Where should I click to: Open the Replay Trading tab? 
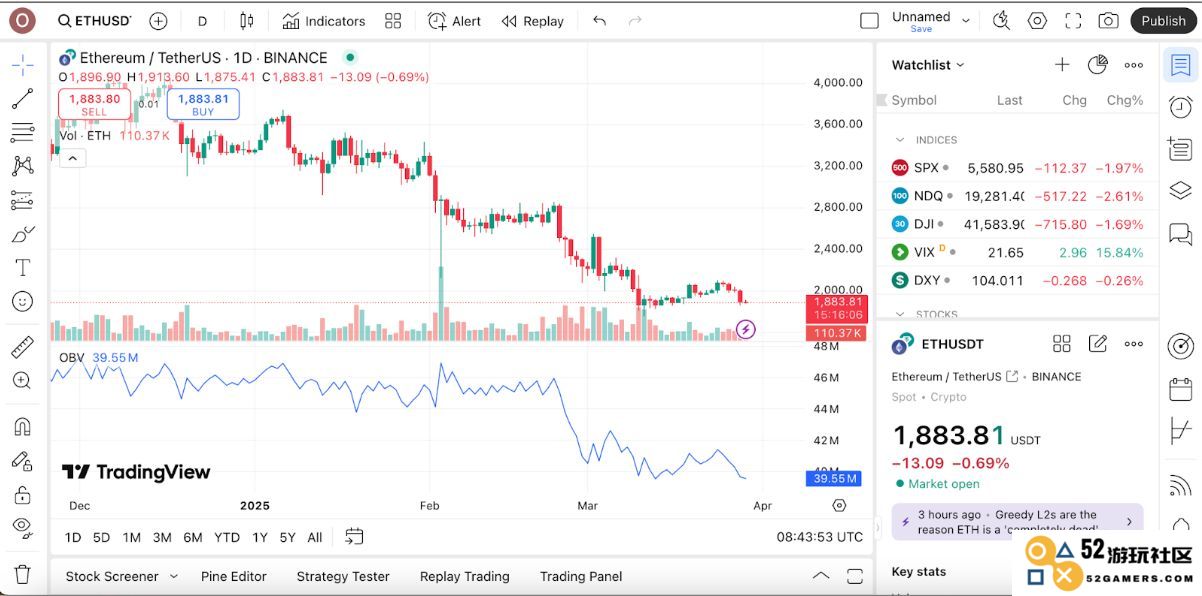click(465, 576)
